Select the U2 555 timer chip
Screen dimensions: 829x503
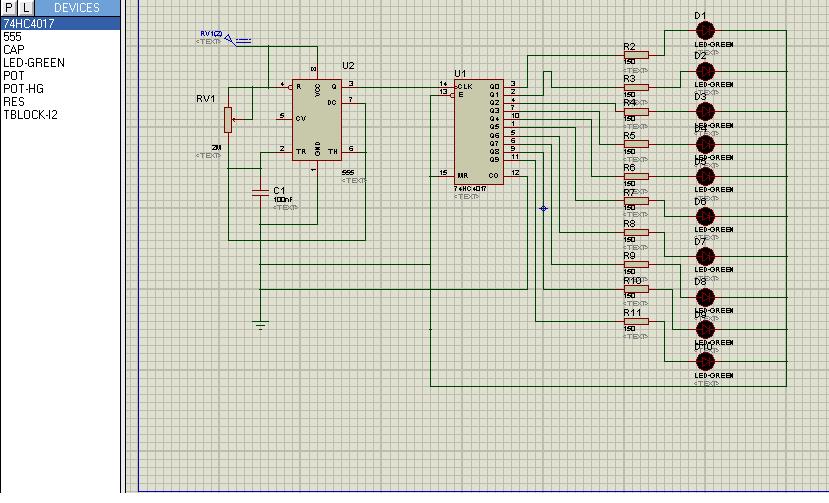pos(317,120)
